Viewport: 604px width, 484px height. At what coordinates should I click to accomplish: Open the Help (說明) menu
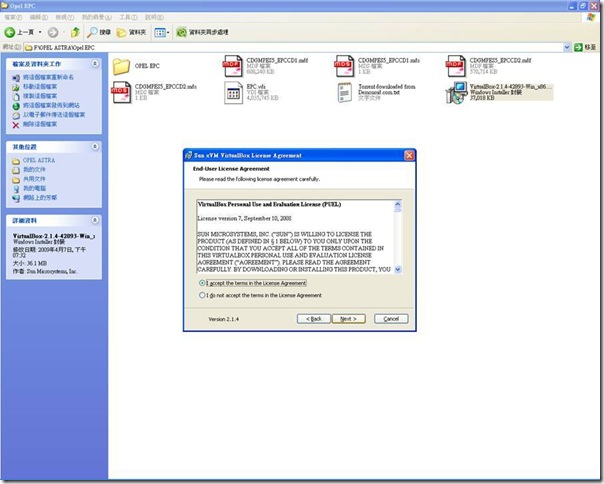click(x=154, y=17)
